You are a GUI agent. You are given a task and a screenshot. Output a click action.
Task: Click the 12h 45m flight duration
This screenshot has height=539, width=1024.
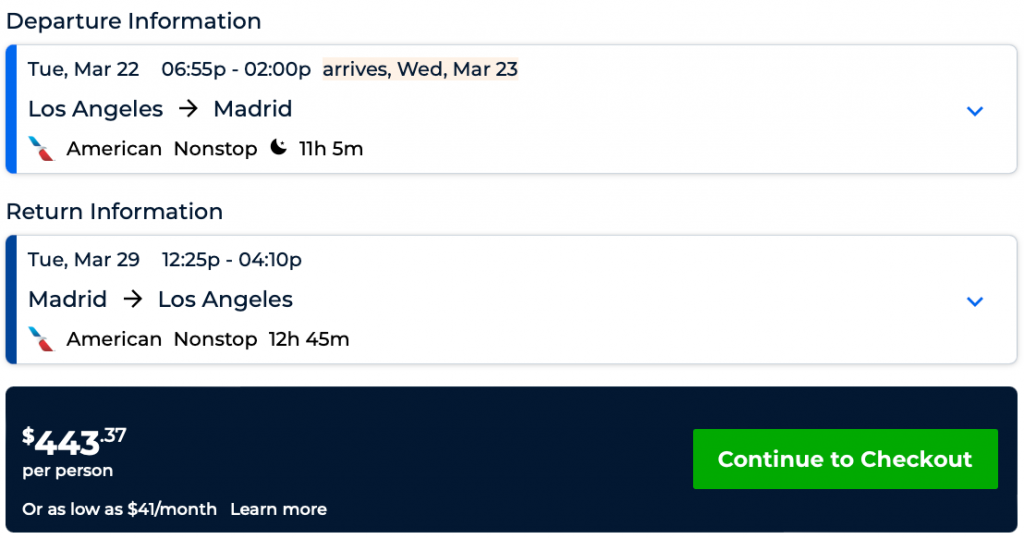pos(309,339)
